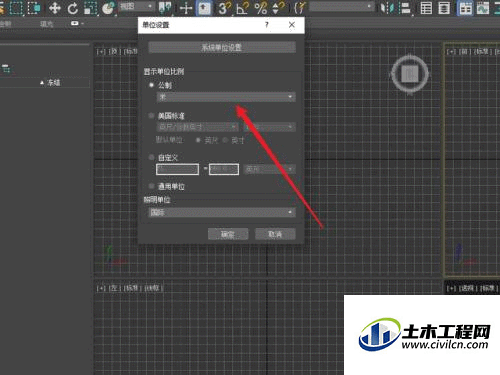Click Edit Named Selection Sets icon
The height and width of the screenshot is (375, 500).
(300, 8)
